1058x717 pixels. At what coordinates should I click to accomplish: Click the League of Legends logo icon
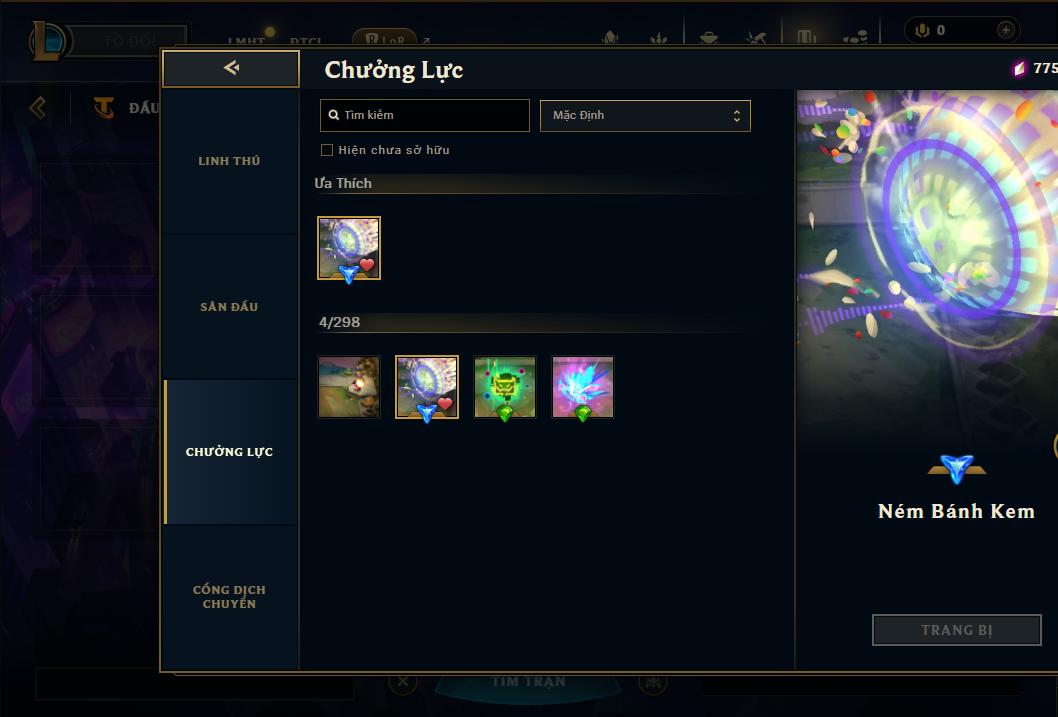48,41
